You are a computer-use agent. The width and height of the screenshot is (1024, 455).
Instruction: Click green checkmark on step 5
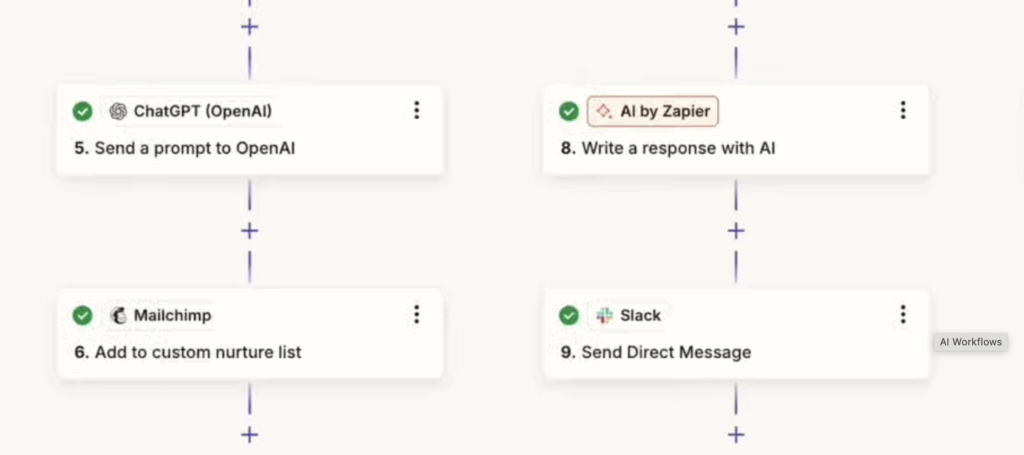point(83,111)
